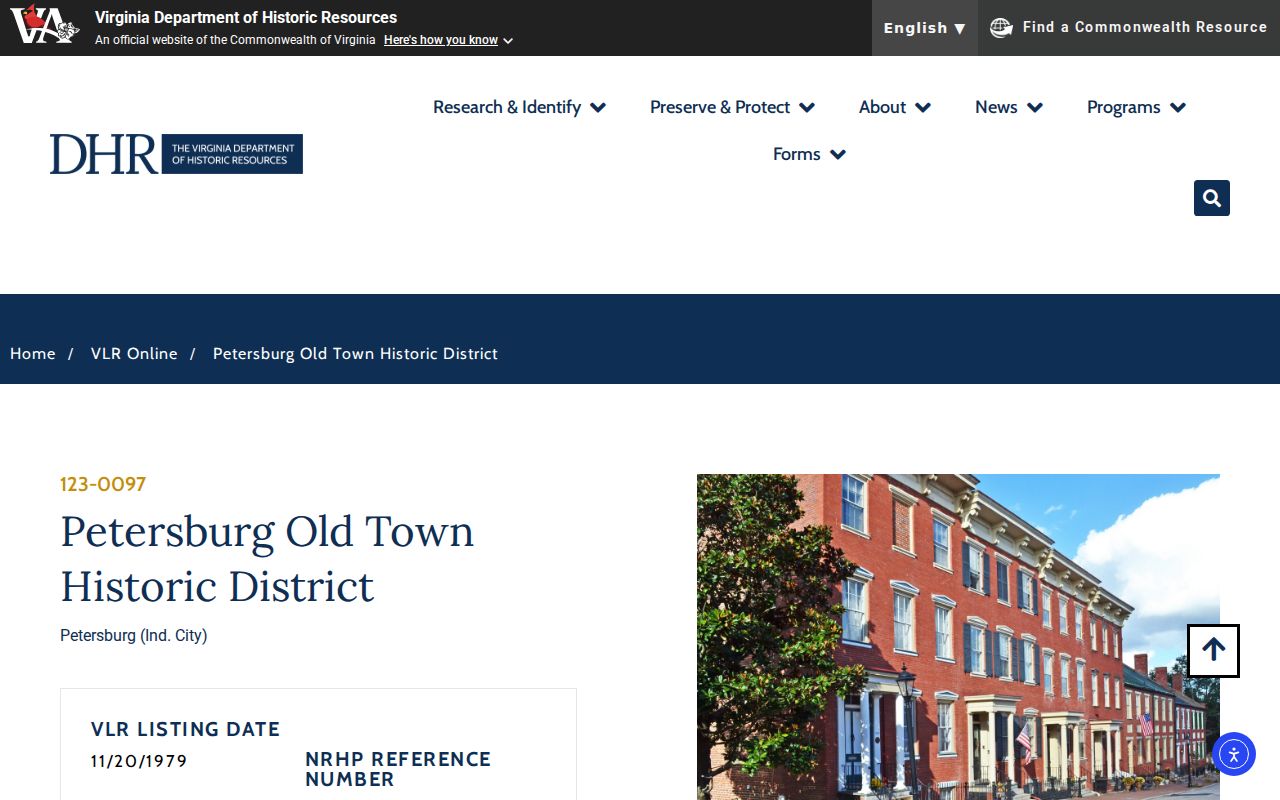Click Petersburg Old Town Historic District breadcrumb
Viewport: 1280px width, 800px height.
click(355, 353)
